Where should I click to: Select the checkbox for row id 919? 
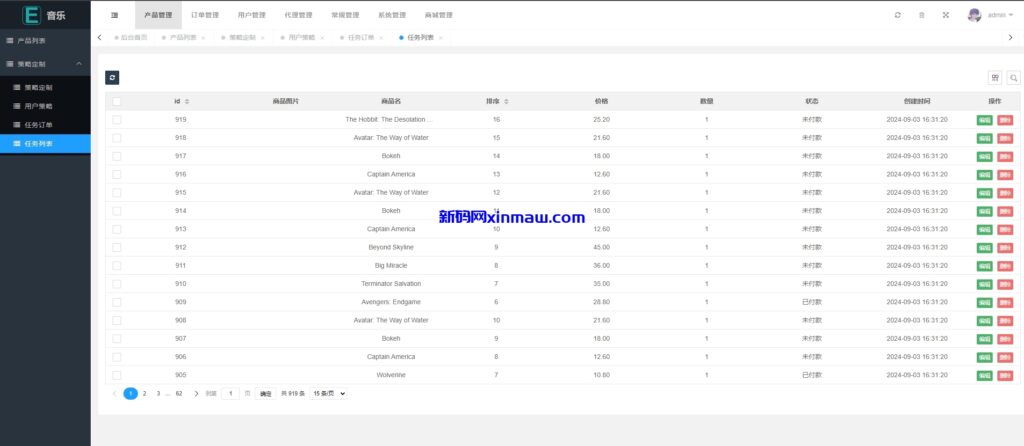[x=117, y=119]
